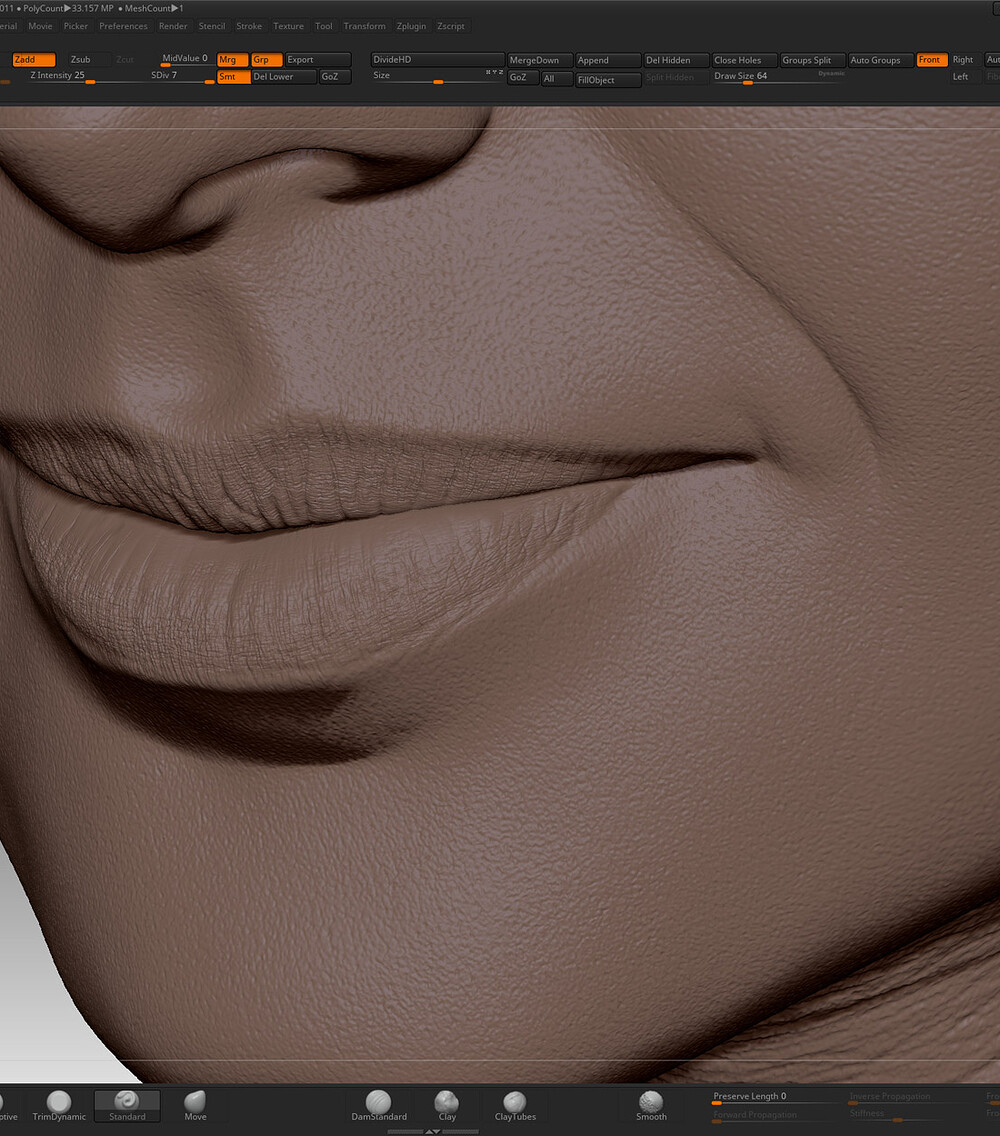Screen dimensions: 1000x1136
Task: Open the Tool menu
Action: [x=324, y=26]
